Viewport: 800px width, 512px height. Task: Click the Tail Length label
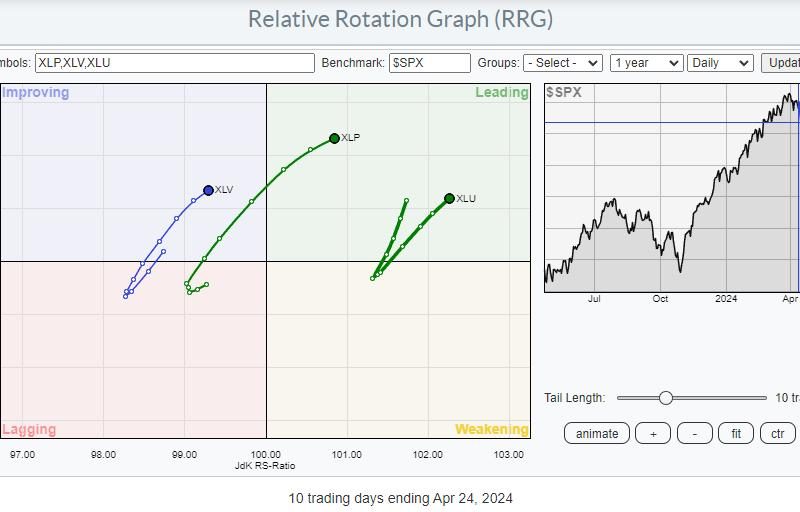(x=574, y=398)
